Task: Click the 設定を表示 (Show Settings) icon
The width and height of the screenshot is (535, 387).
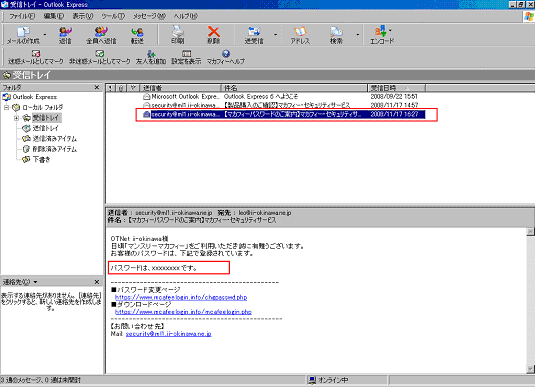Action: (x=186, y=57)
